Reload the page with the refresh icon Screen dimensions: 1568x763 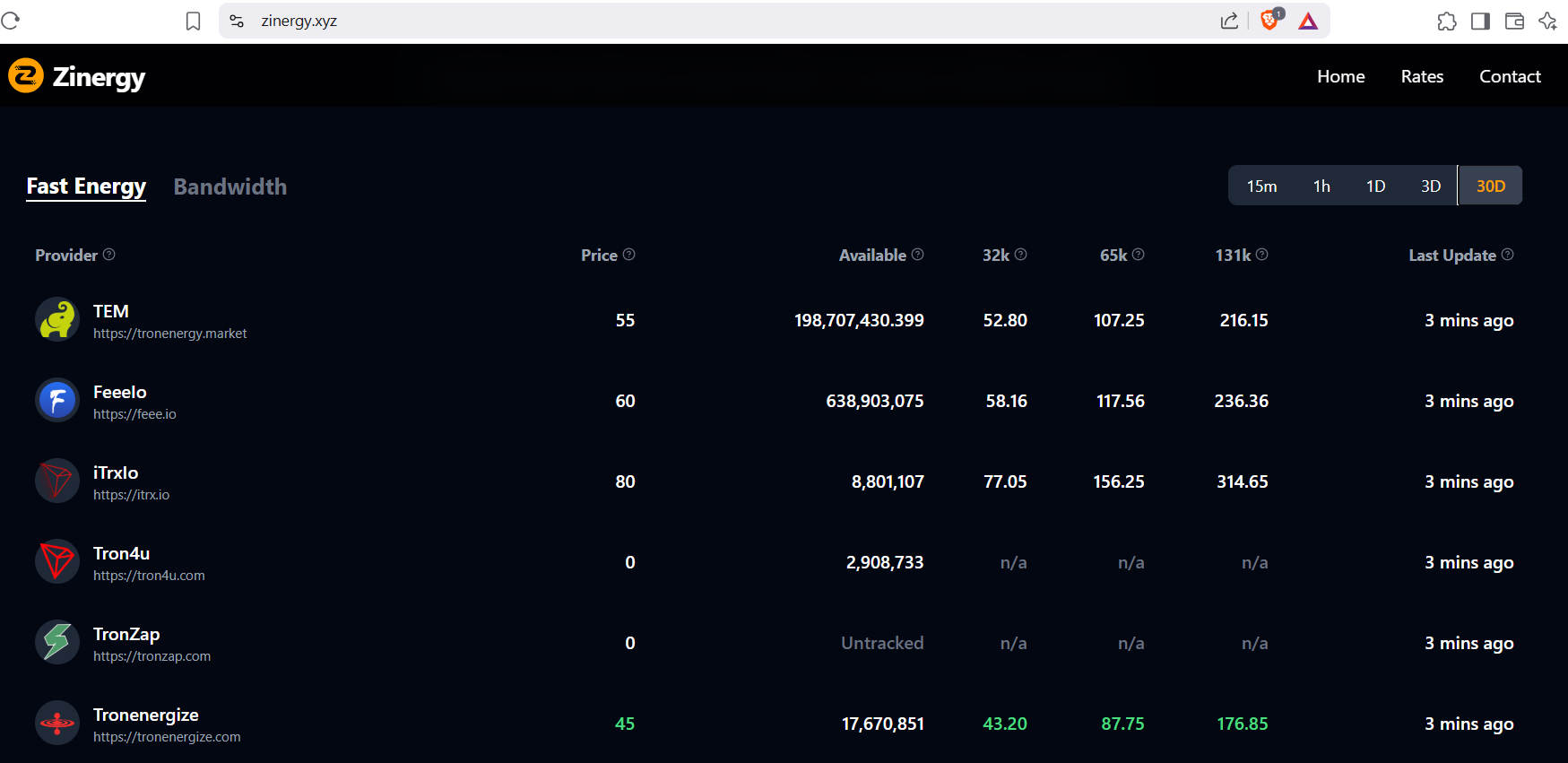pos(11,21)
